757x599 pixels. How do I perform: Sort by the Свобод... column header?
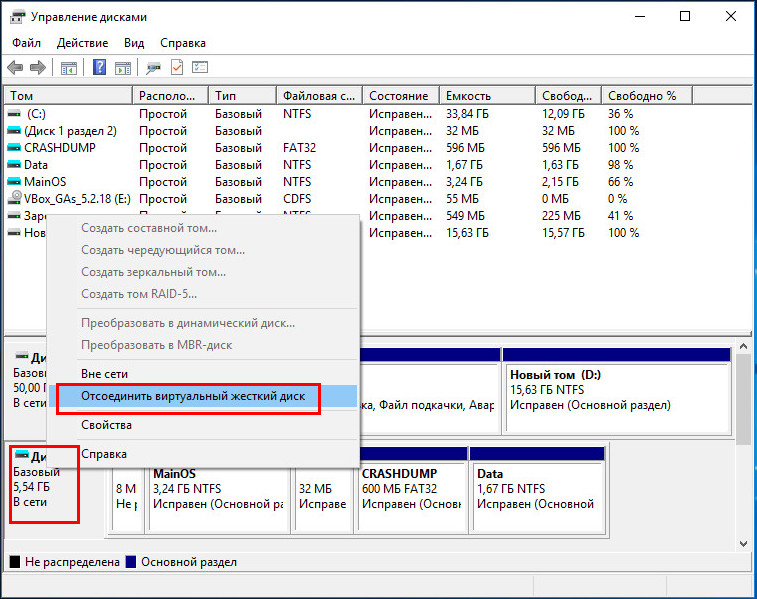pos(569,96)
